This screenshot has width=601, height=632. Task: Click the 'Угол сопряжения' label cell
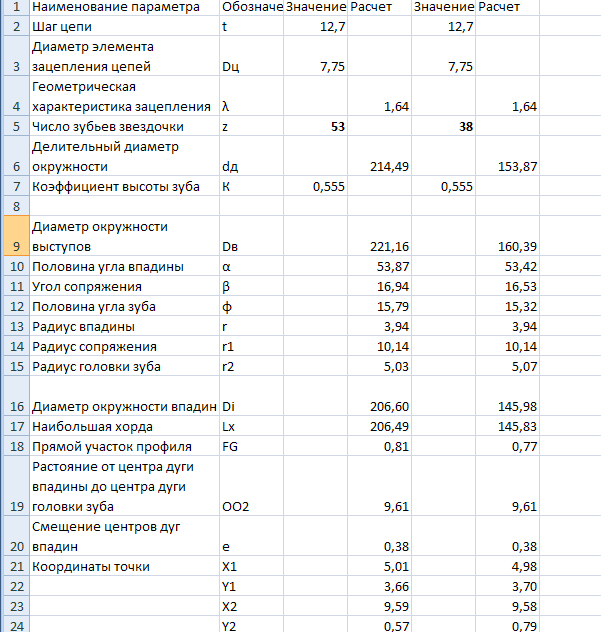tap(124, 286)
